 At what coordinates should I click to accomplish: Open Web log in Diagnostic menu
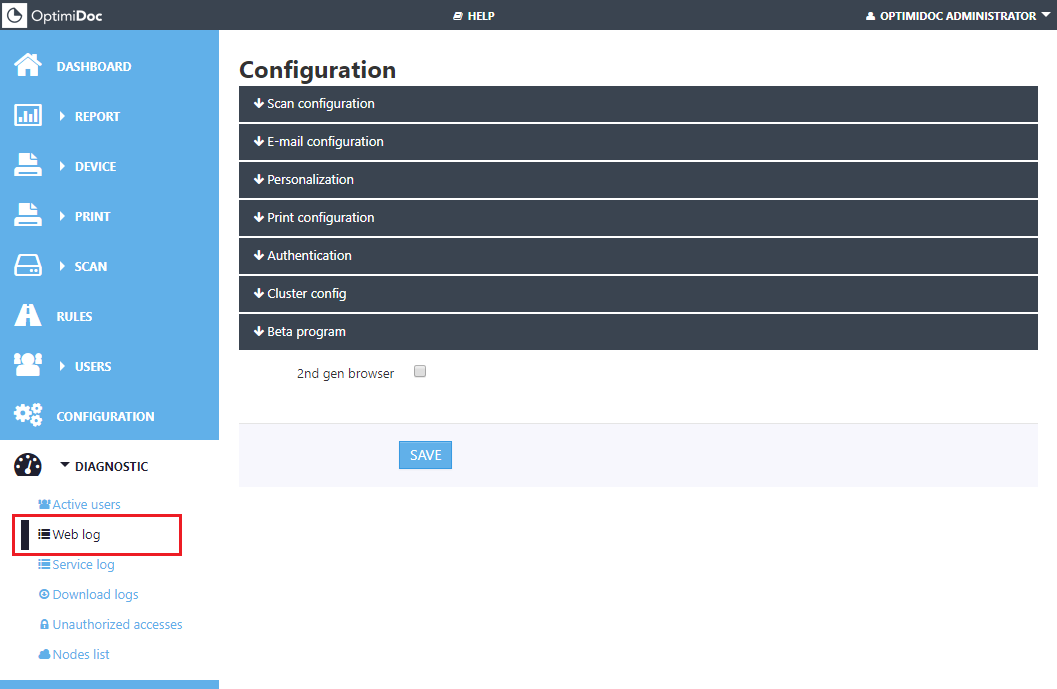[x=76, y=535]
